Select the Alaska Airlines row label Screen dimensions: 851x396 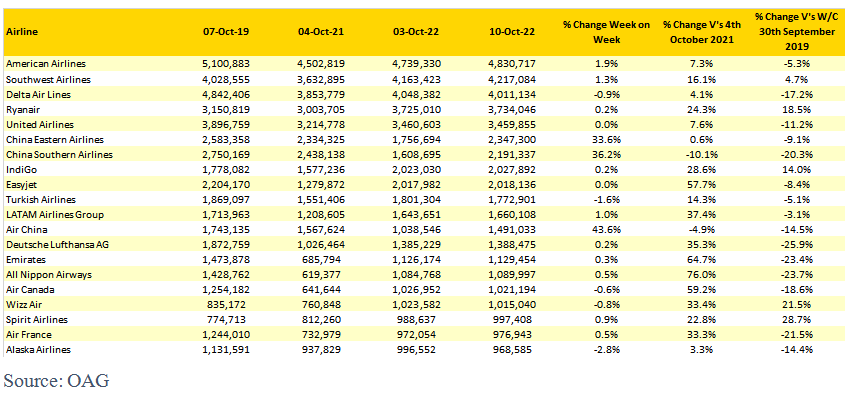click(x=39, y=349)
